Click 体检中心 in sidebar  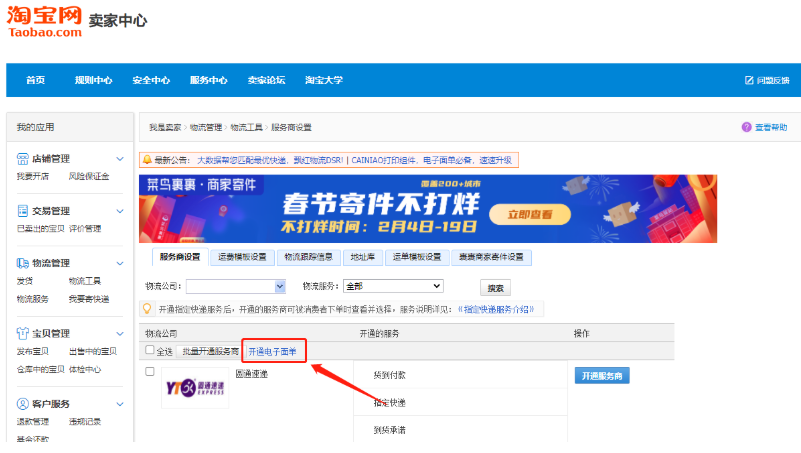tap(85, 369)
